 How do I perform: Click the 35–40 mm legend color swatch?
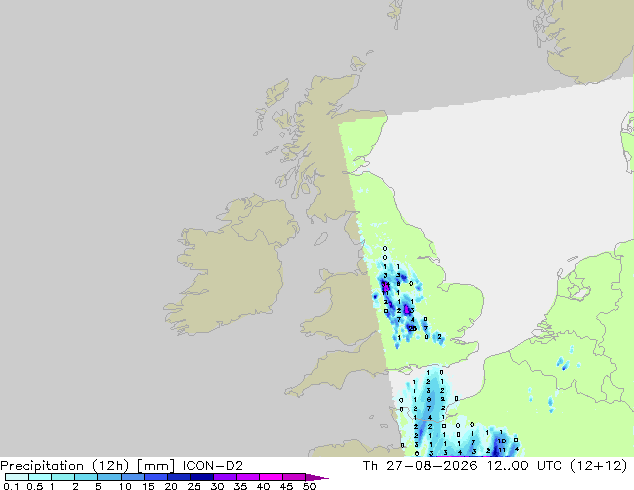pos(247,477)
